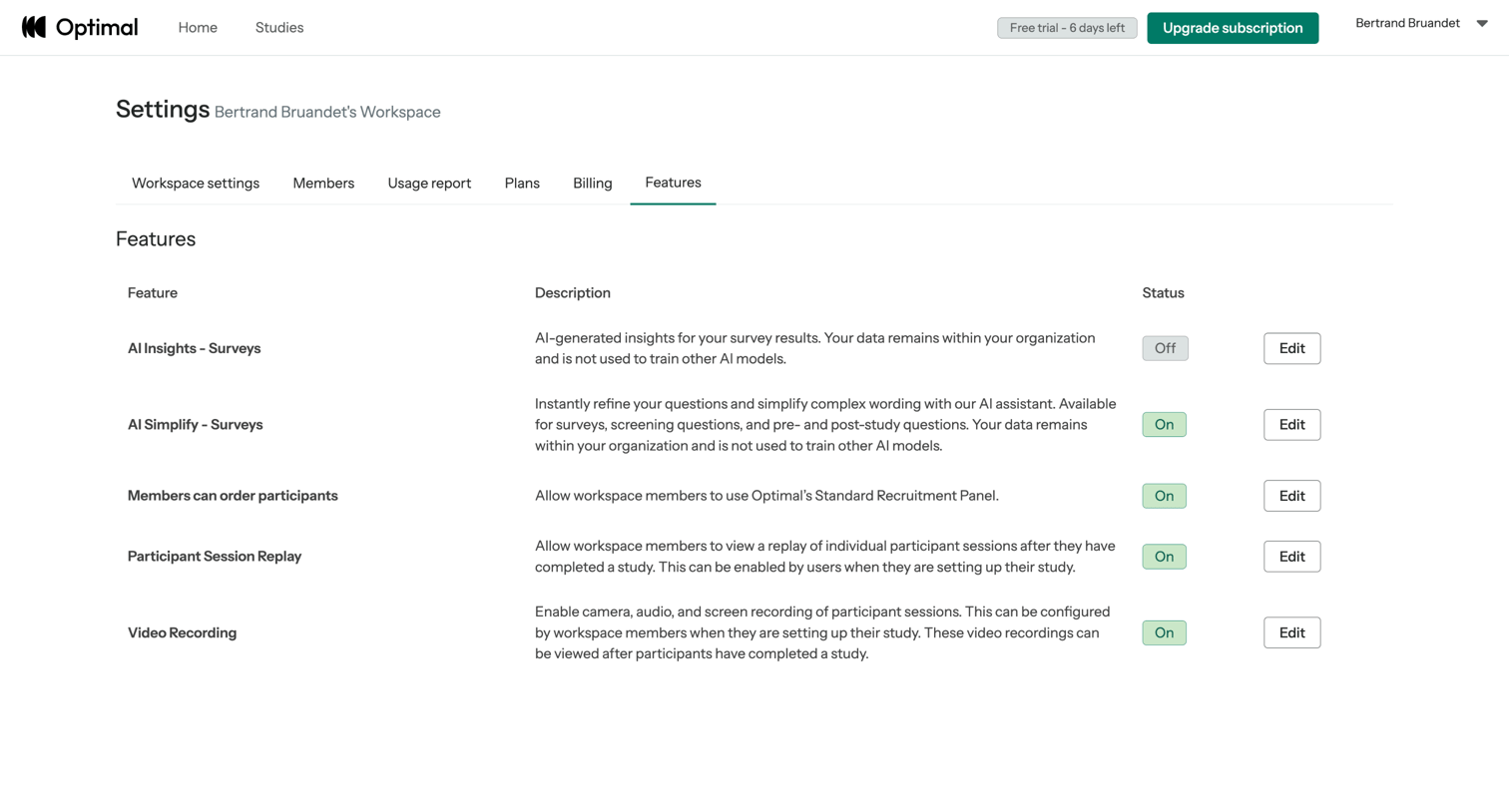Click the AI Simplify - Surveys feature name
Viewport: 1509px width, 812px height.
[195, 425]
